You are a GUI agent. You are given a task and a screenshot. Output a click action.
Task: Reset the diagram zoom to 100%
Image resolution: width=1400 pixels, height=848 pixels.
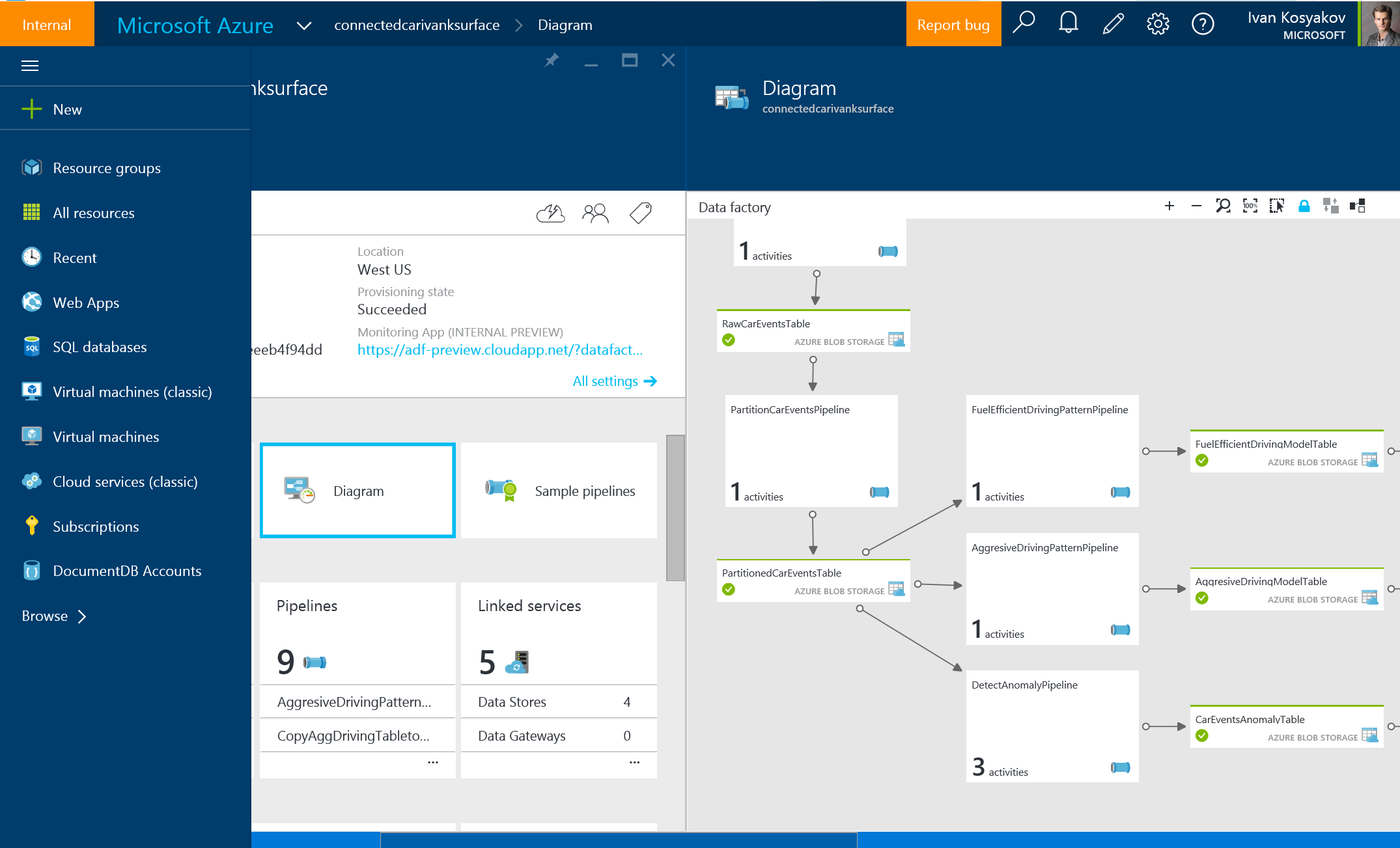(x=1250, y=206)
